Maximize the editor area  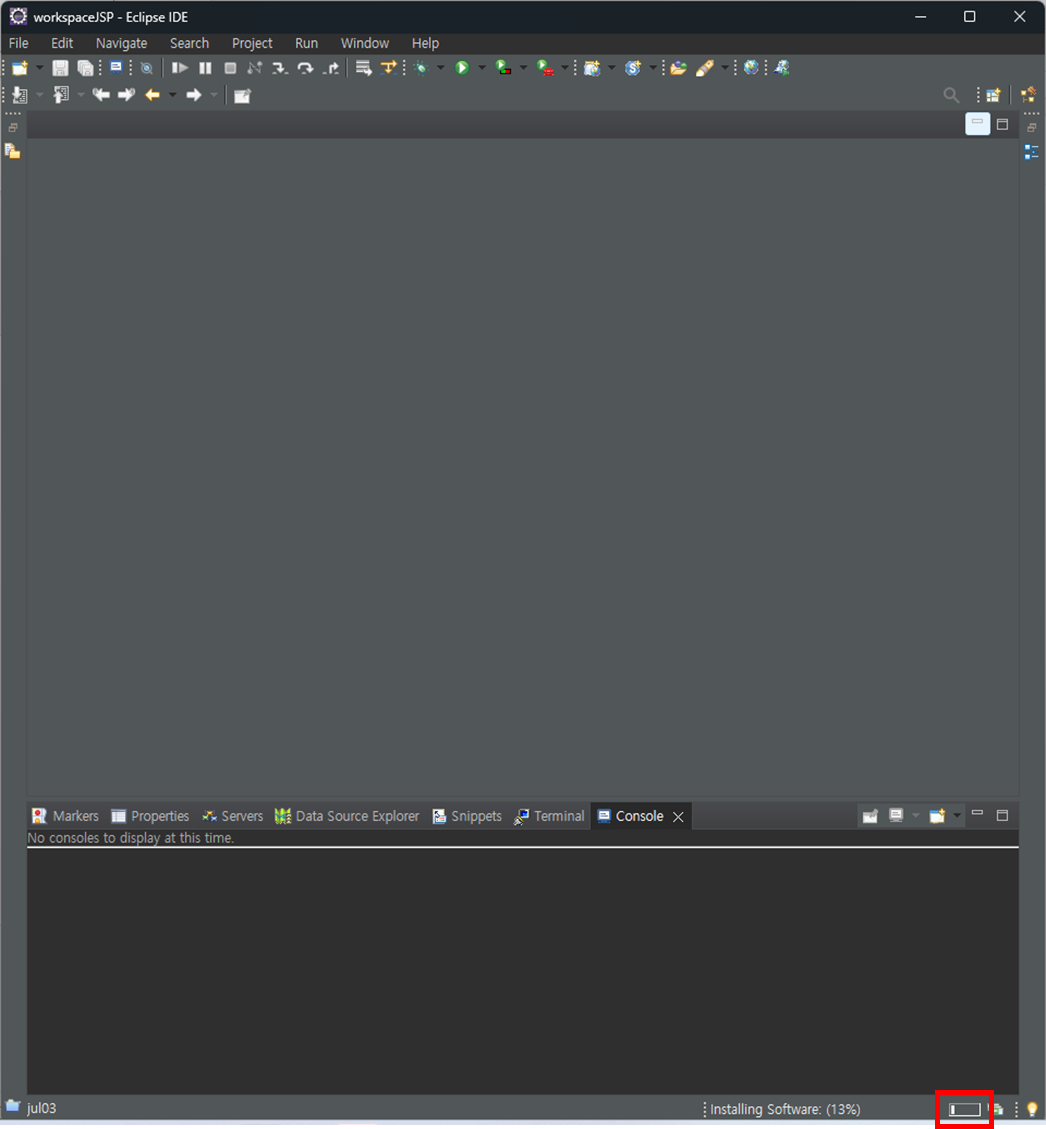[1002, 125]
